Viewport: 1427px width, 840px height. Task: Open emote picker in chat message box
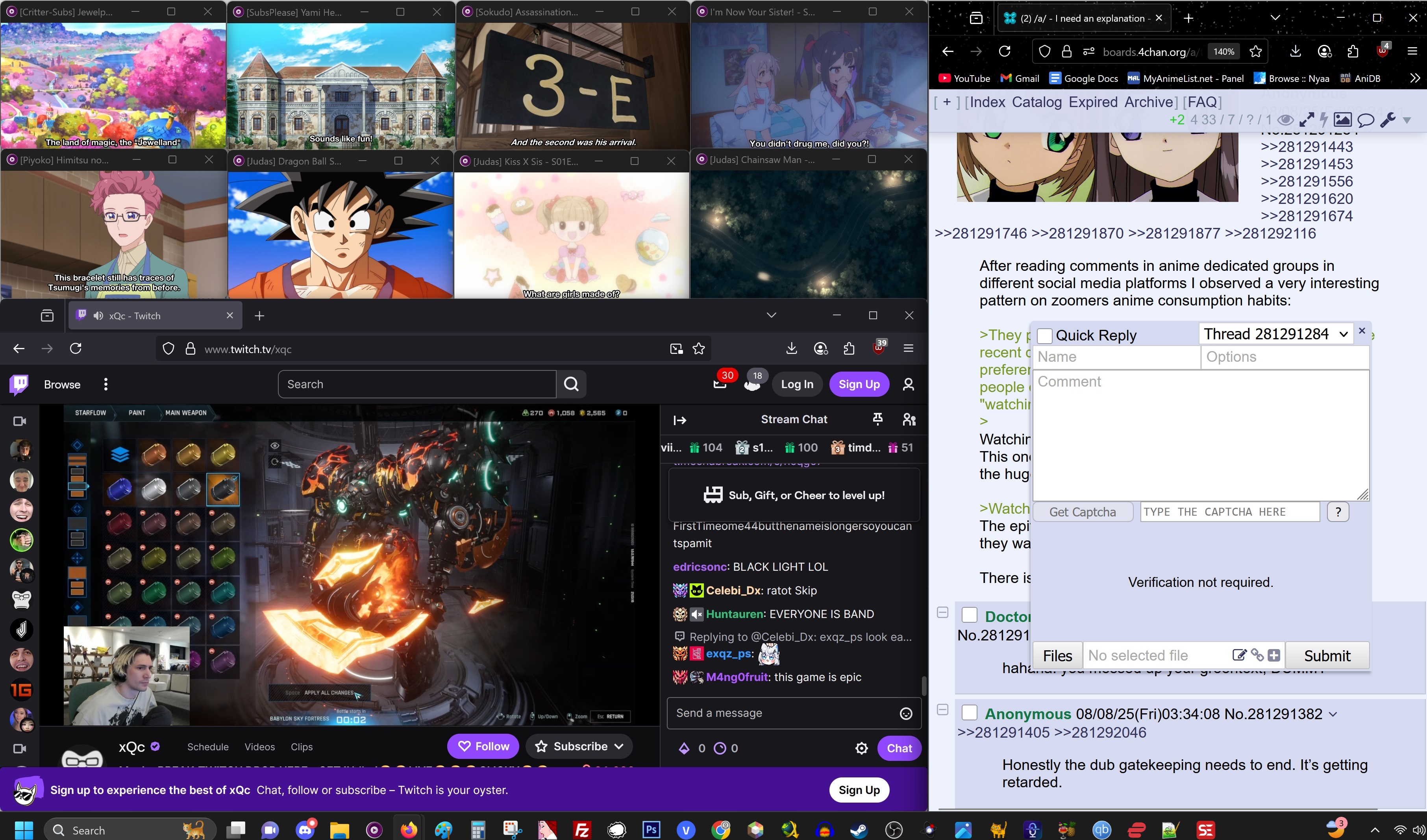coord(906,713)
